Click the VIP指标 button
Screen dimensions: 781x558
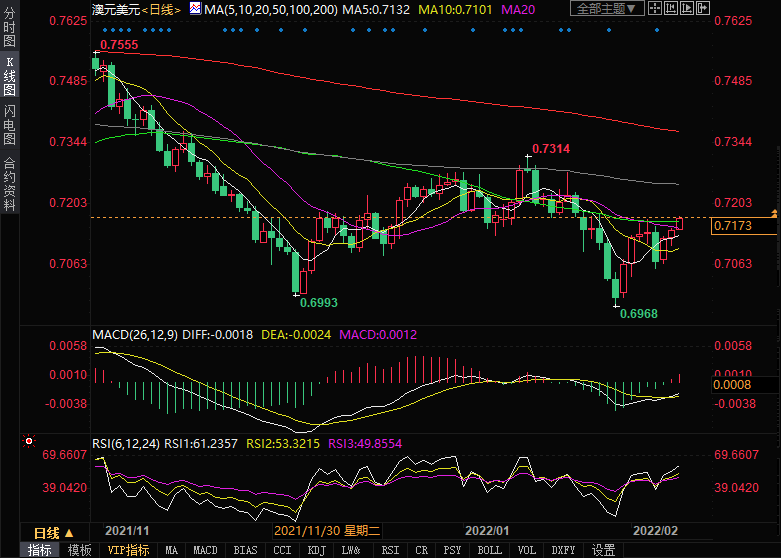click(x=128, y=550)
